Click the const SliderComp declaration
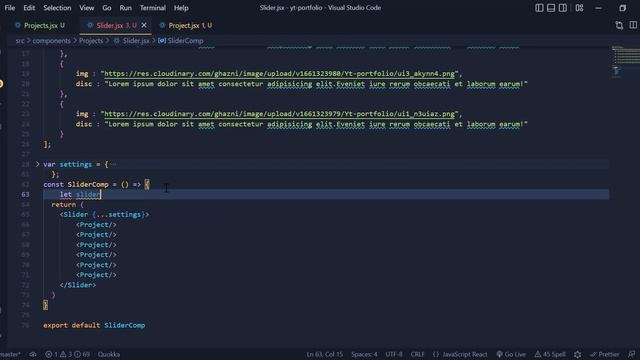The width and height of the screenshot is (640, 360). [96, 184]
